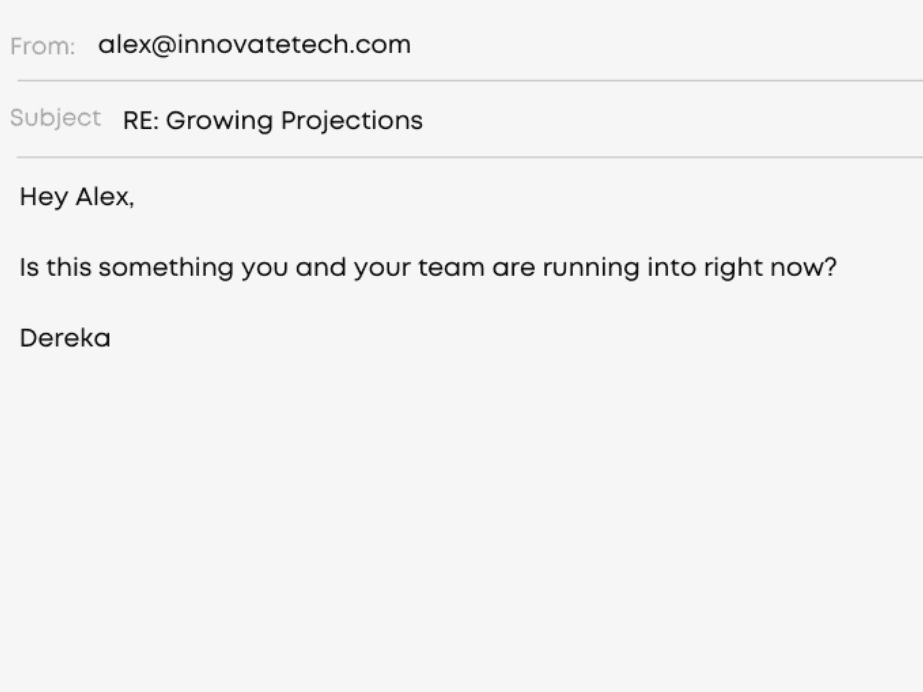Click "innovatetech.com" domain in sender address
Viewport: 923px width, 692px height.
(x=294, y=45)
